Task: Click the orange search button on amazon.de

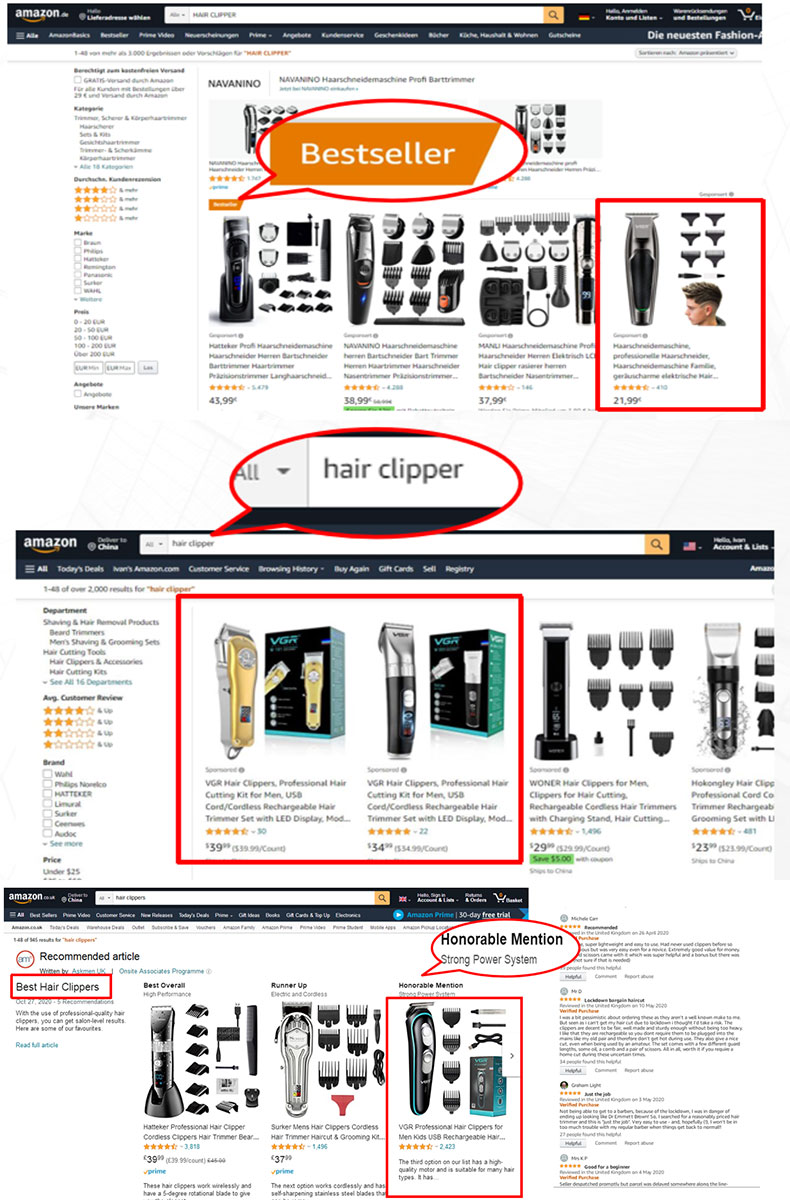Action: 554,16
